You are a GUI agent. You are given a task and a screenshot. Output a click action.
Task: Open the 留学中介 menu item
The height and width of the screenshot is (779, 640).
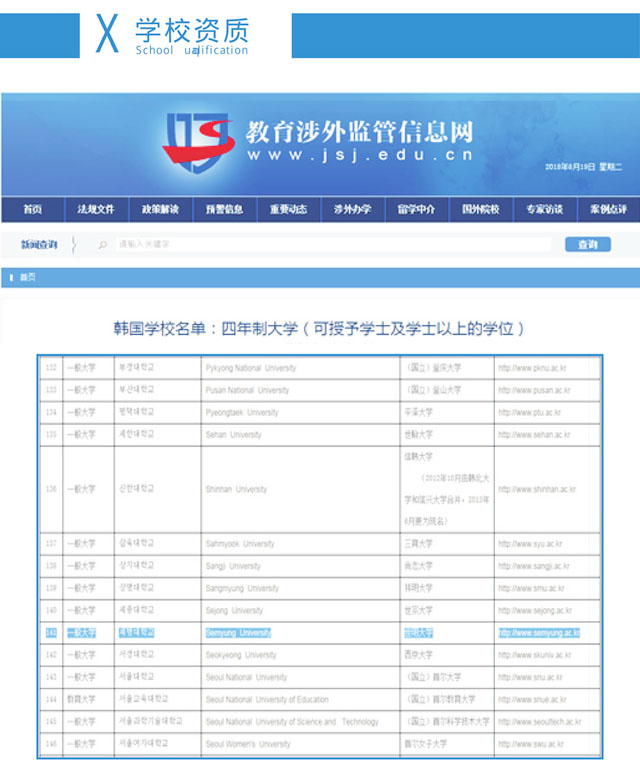[x=416, y=210]
